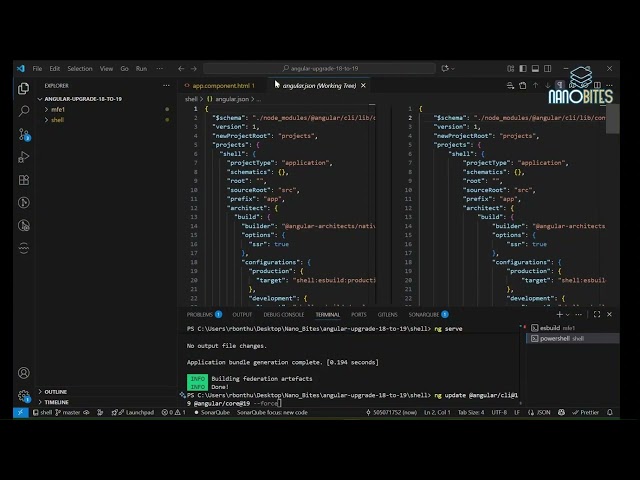The image size is (640, 480).
Task: Select the esbuild mfe1 terminal
Action: point(573,328)
